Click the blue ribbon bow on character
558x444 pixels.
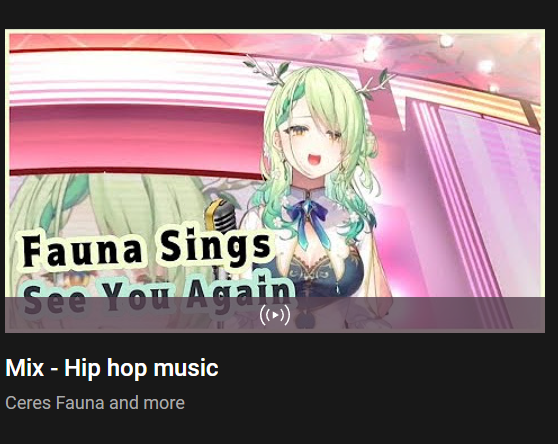[x=309, y=219]
